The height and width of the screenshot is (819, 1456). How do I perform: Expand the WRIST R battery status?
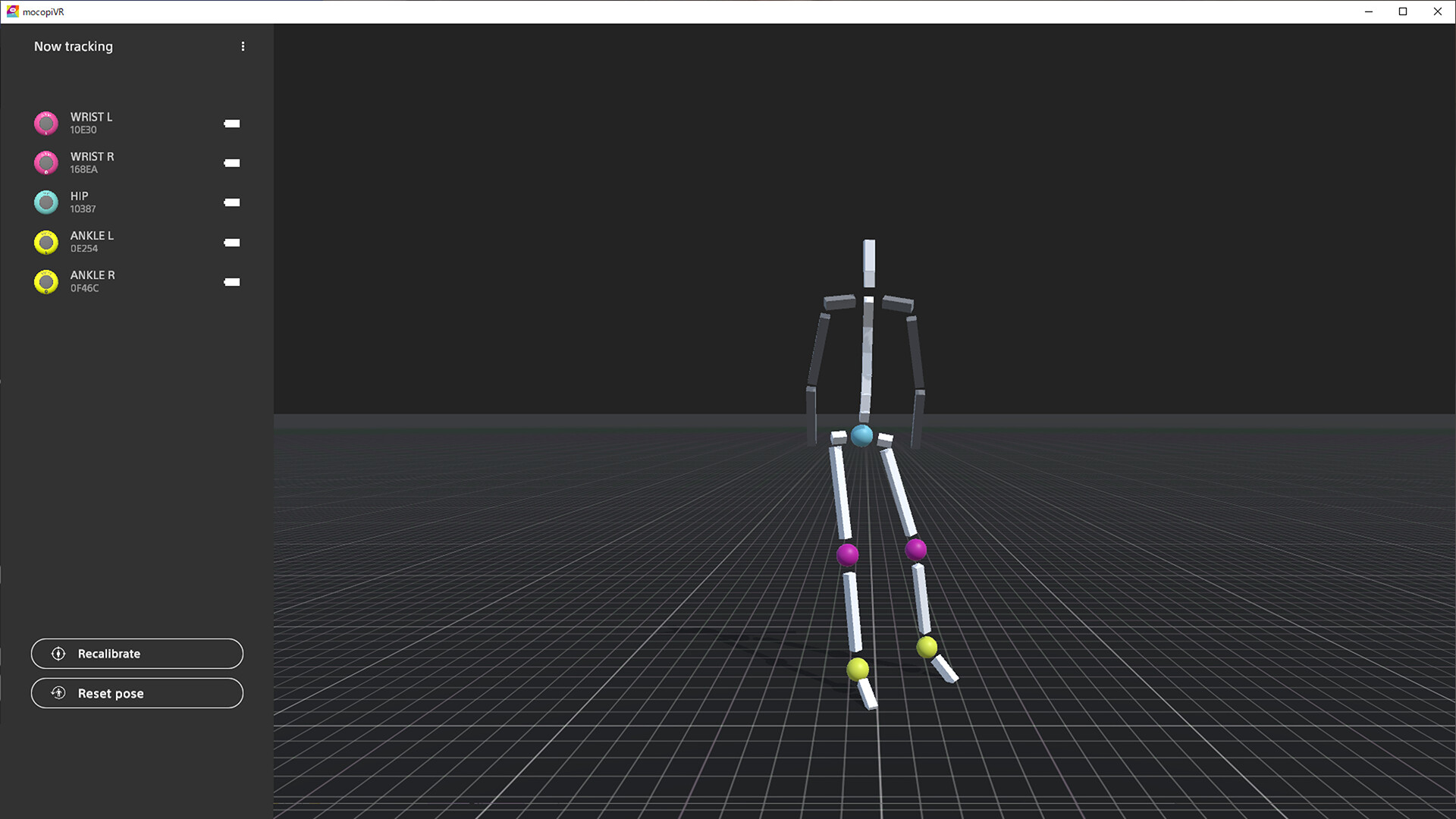[x=231, y=162]
